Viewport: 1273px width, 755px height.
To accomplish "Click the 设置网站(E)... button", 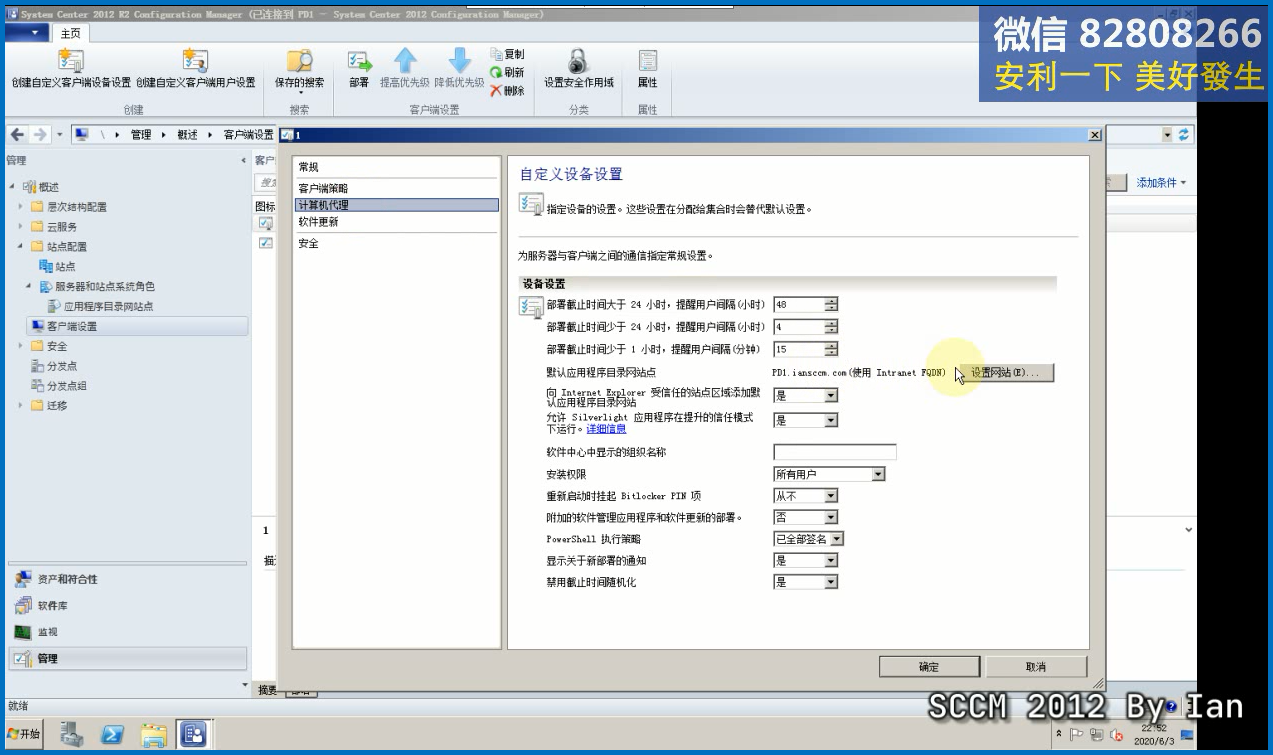I will [x=1004, y=373].
